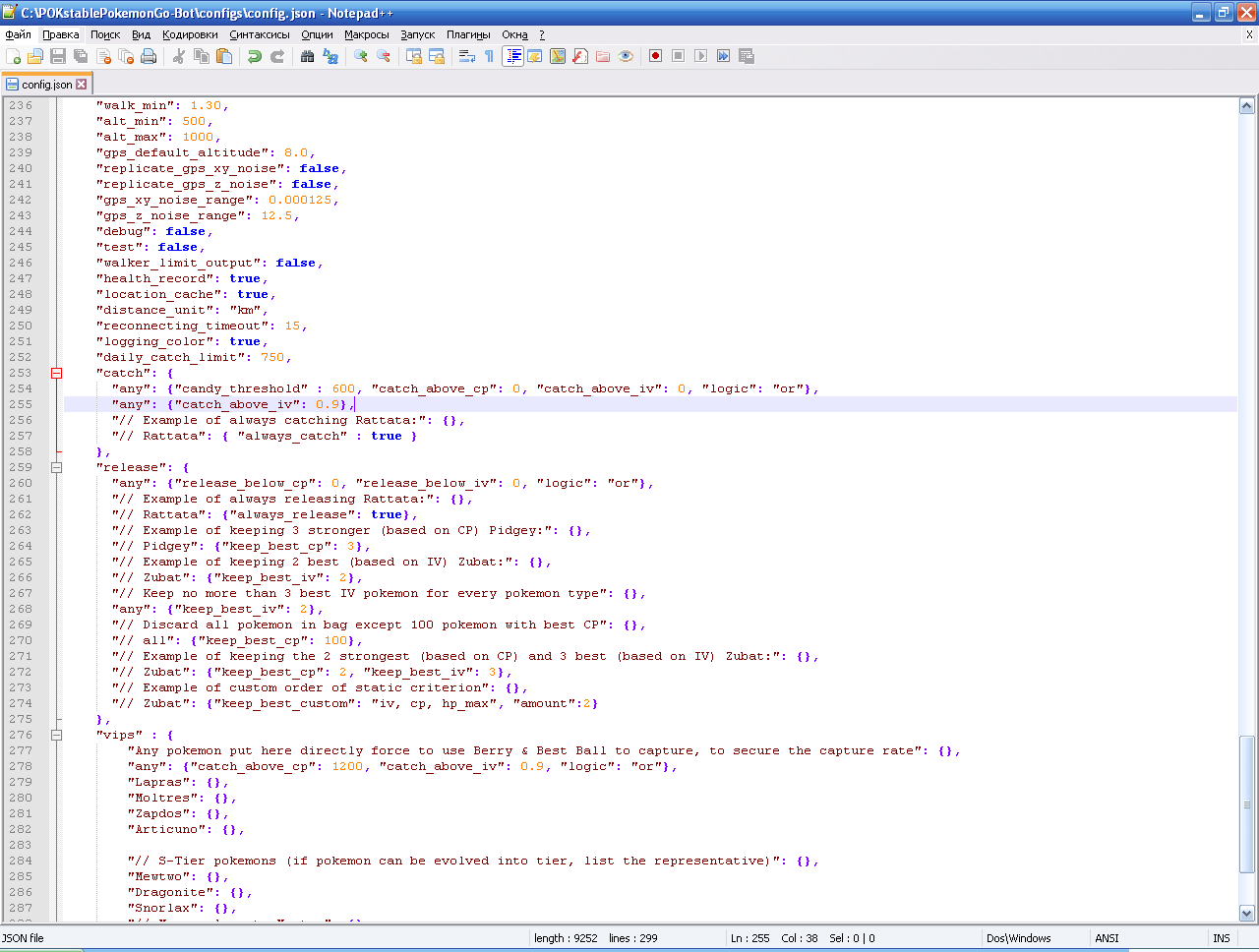
Task: Zoom out of the editor text
Action: [x=384, y=56]
